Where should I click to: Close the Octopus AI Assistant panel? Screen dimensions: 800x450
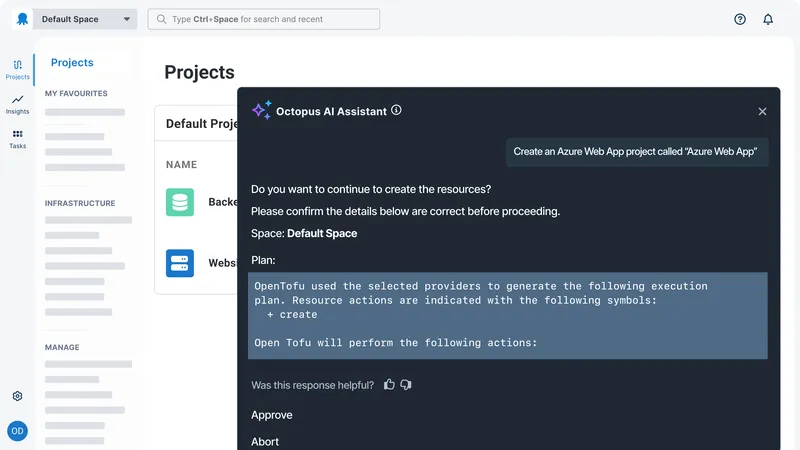pos(762,112)
